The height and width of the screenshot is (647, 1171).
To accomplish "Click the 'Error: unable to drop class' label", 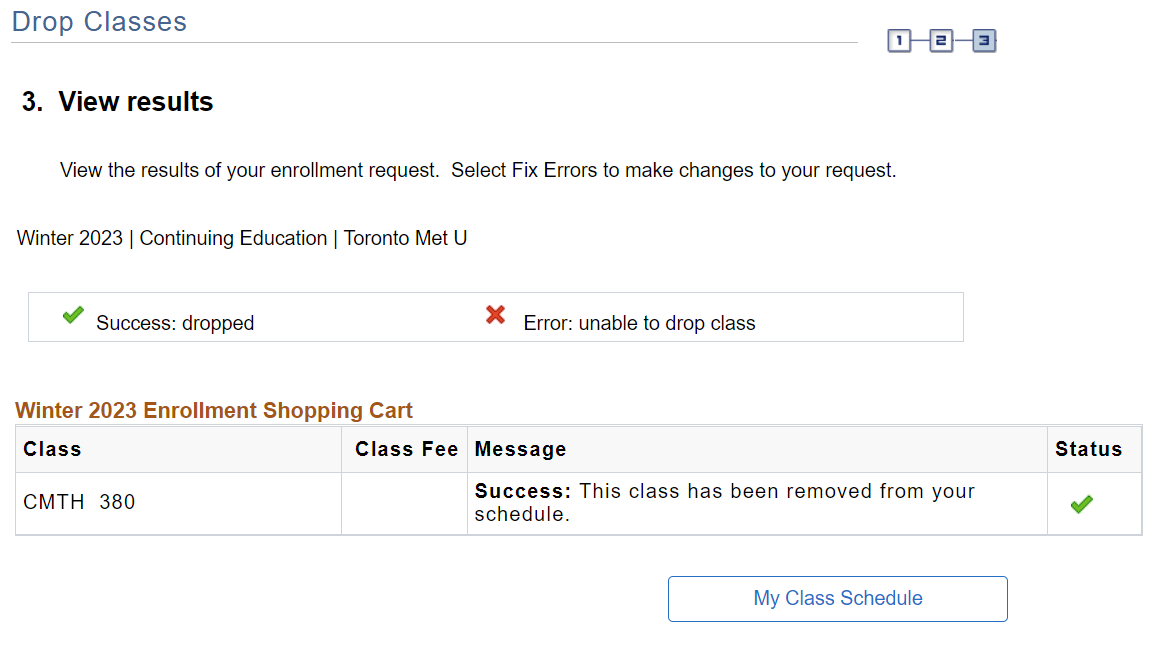I will [x=639, y=323].
